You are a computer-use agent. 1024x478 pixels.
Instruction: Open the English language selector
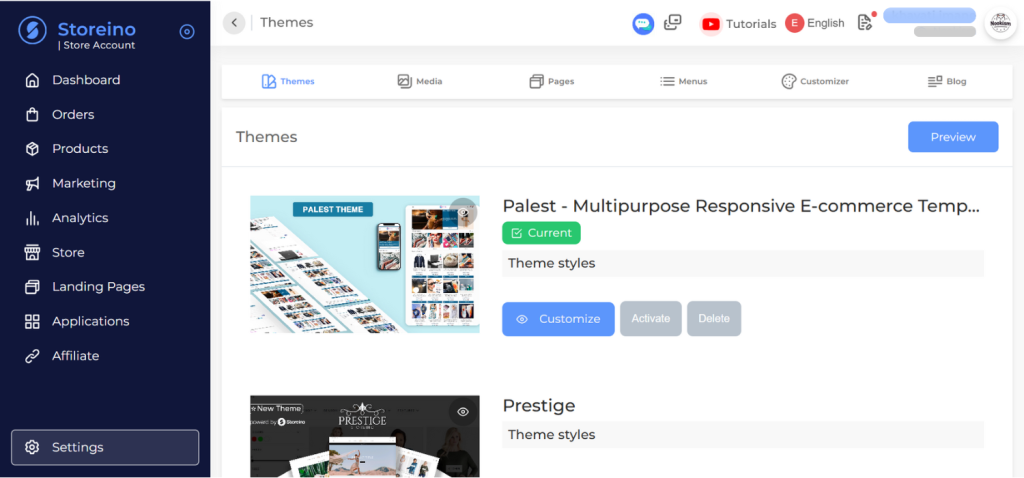(x=825, y=23)
